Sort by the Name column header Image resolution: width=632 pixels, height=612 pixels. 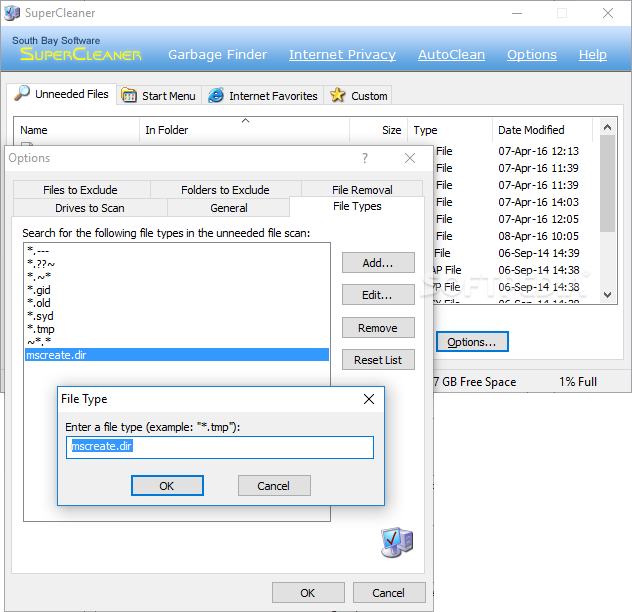coord(77,130)
